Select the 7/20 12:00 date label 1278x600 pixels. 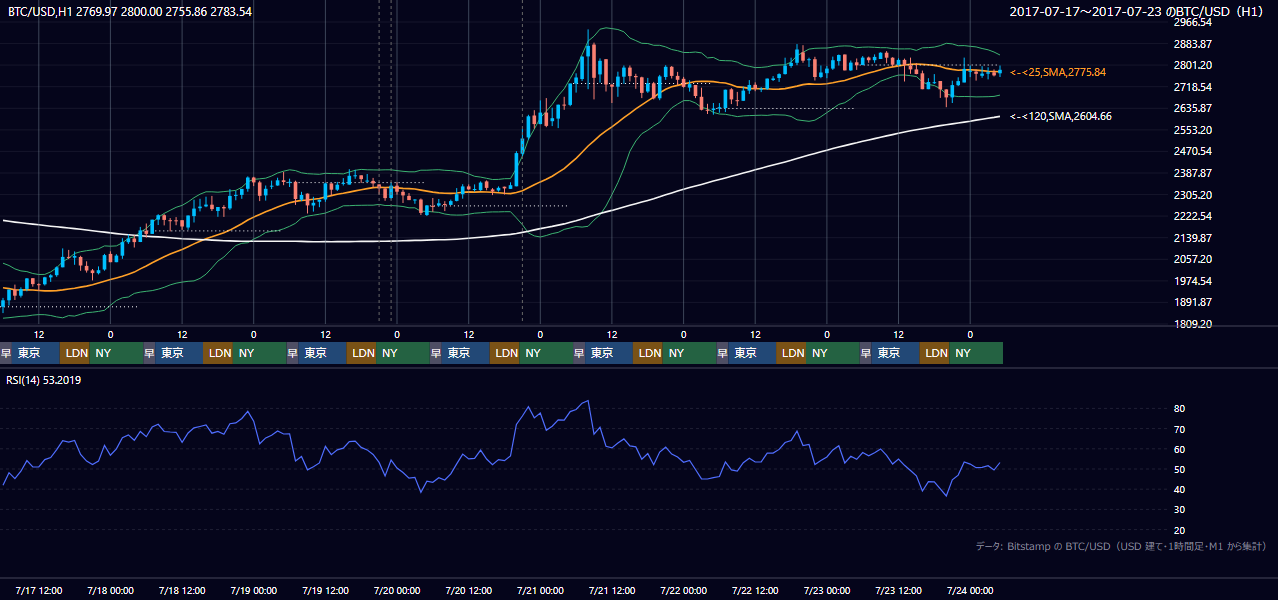pos(469,590)
